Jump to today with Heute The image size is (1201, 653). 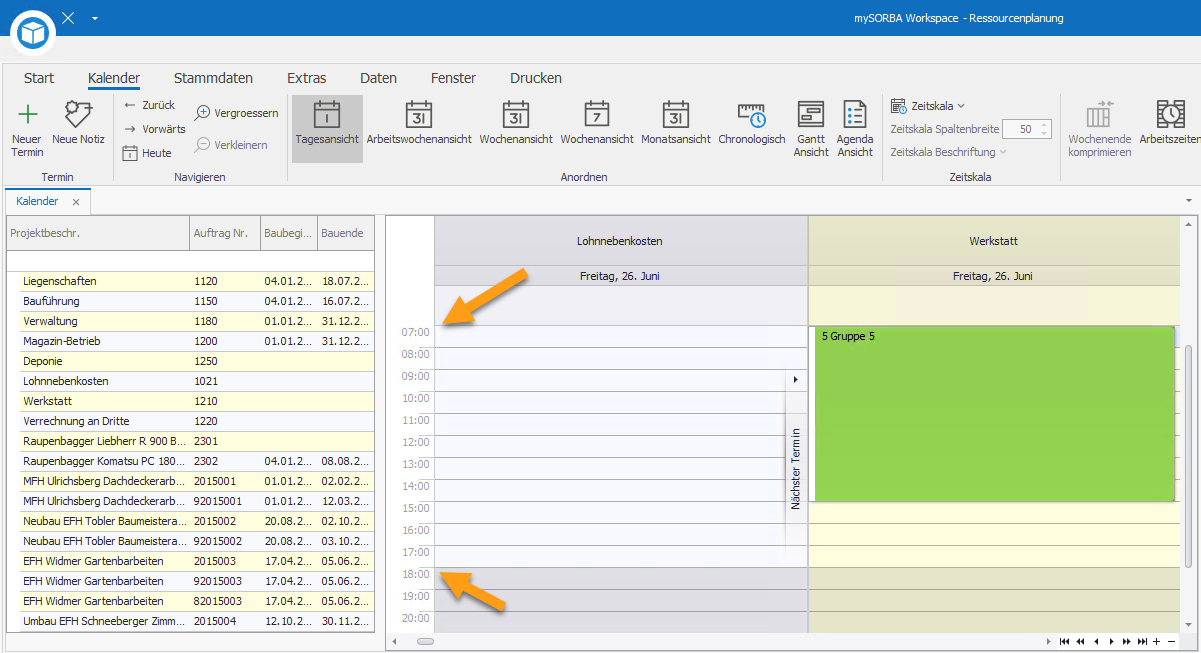pyautogui.click(x=147, y=153)
